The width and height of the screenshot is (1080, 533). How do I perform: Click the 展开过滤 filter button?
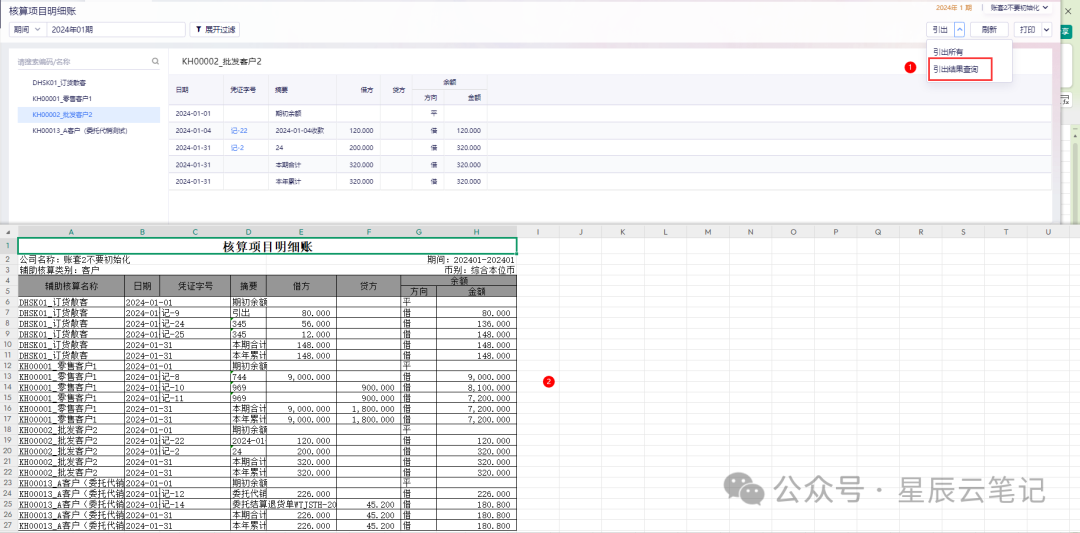pyautogui.click(x=215, y=30)
